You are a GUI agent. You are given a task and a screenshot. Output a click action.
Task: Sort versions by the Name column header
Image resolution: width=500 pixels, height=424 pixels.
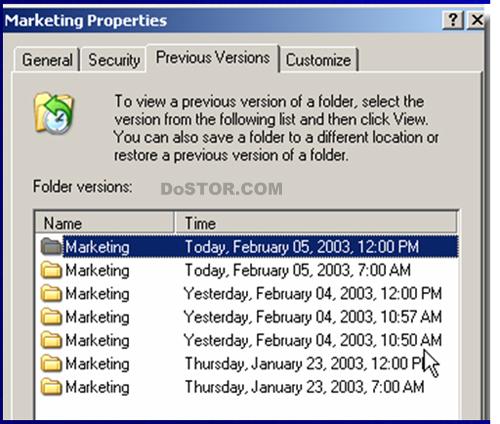point(104,223)
